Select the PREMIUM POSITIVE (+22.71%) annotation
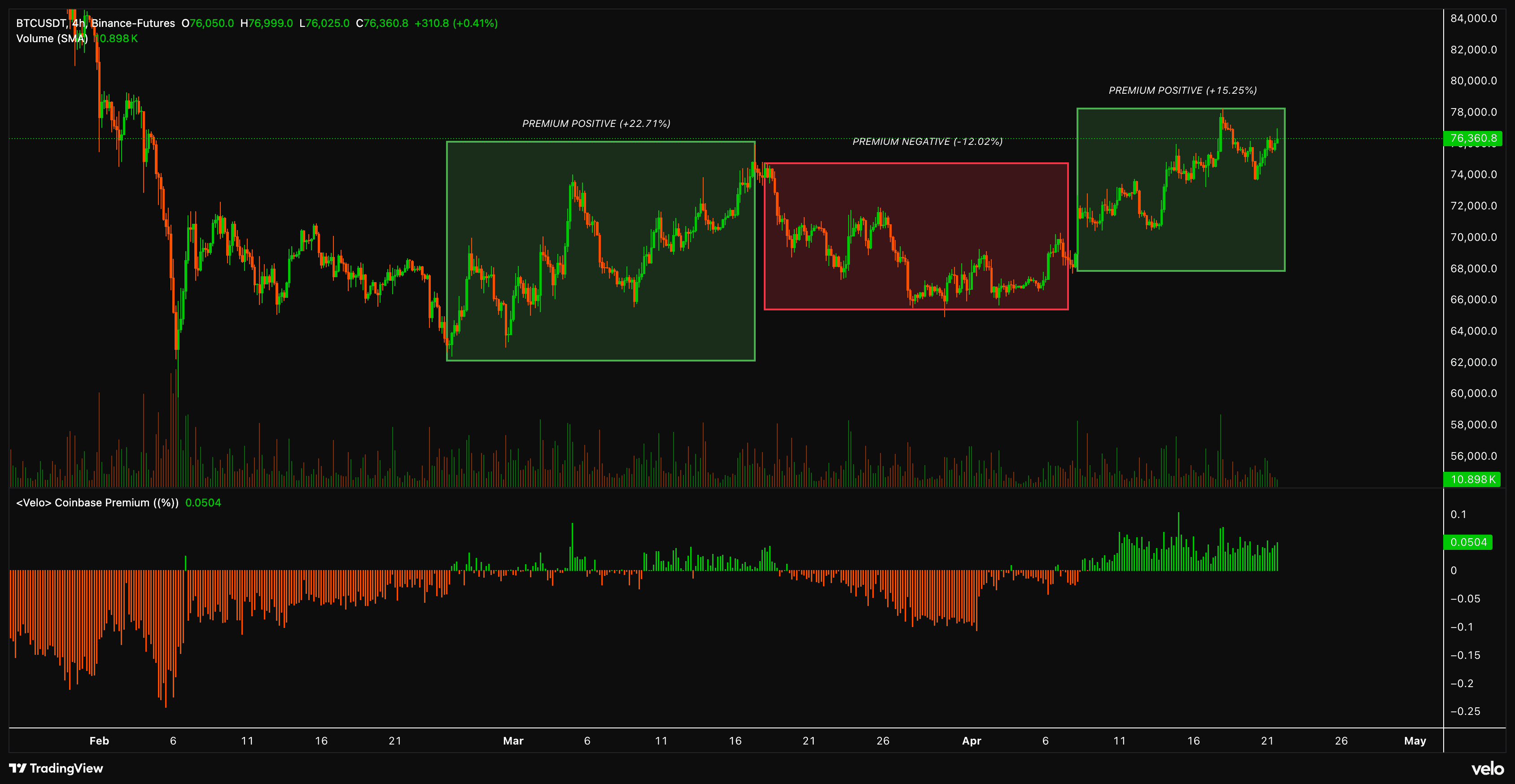 point(596,123)
